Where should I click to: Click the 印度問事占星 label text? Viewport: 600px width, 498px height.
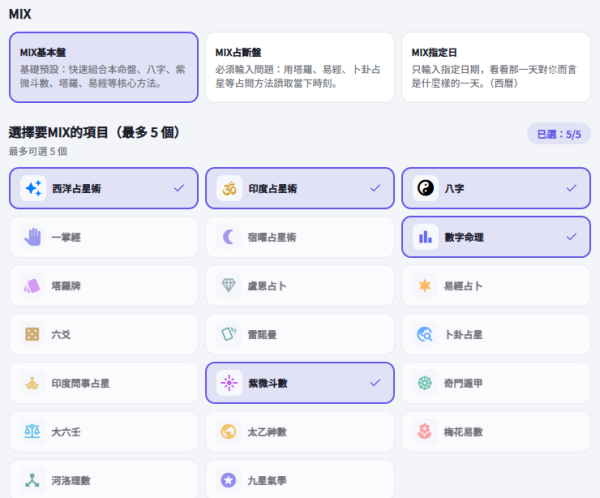pos(81,383)
